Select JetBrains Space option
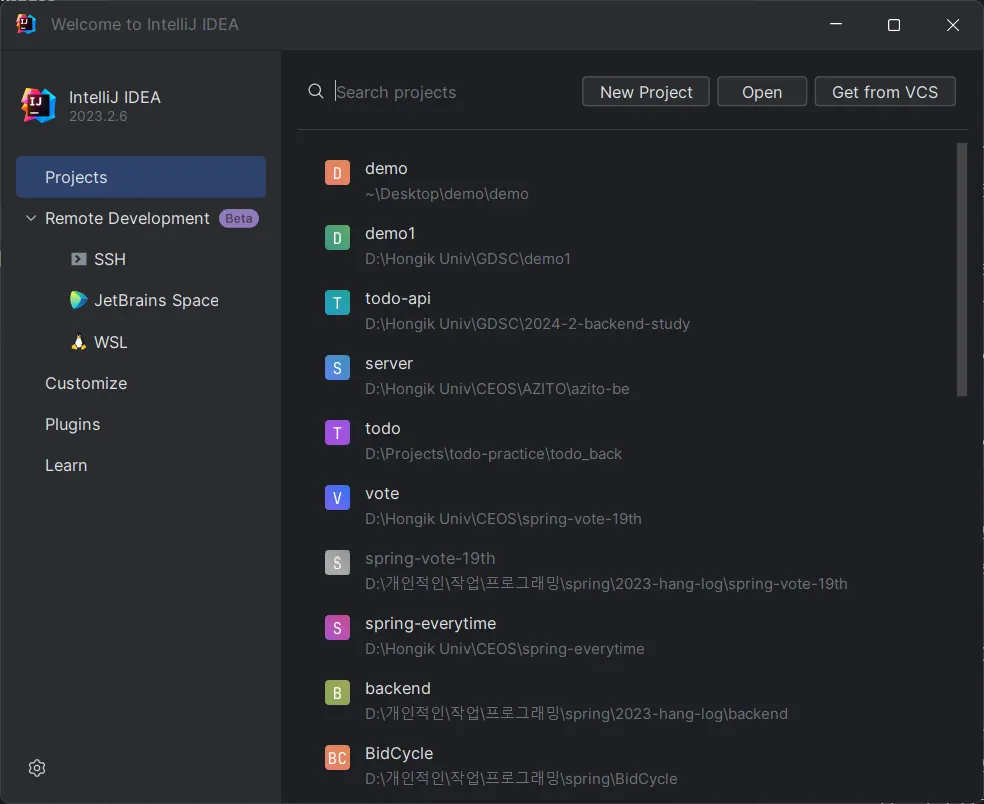 click(156, 300)
